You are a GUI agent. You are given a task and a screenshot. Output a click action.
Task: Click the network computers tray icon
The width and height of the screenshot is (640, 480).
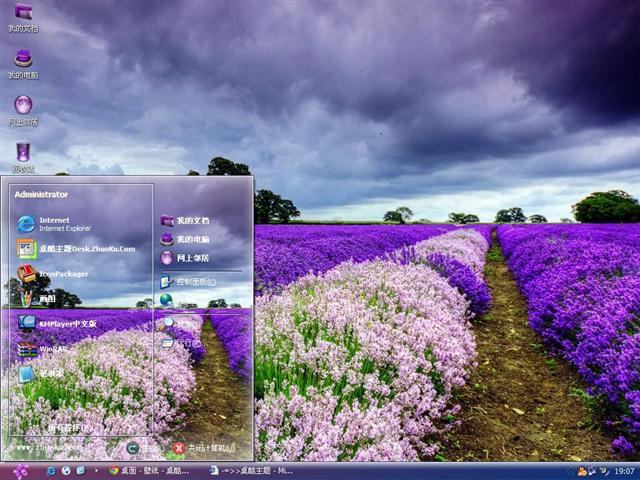tap(592, 471)
